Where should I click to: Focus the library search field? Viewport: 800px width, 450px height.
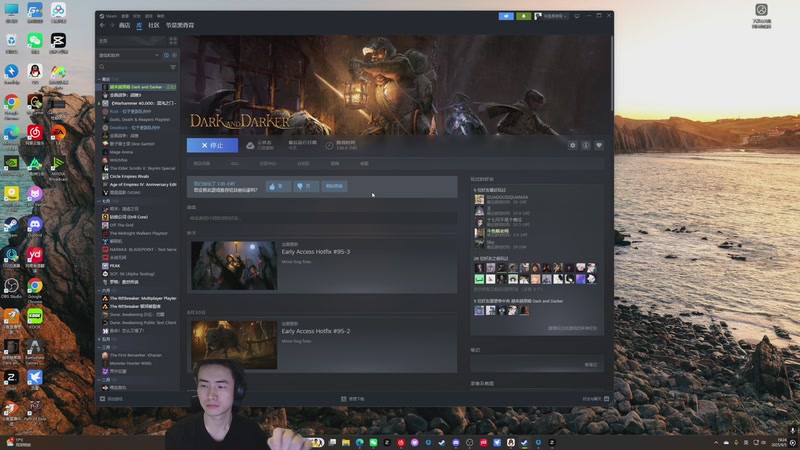pos(133,67)
